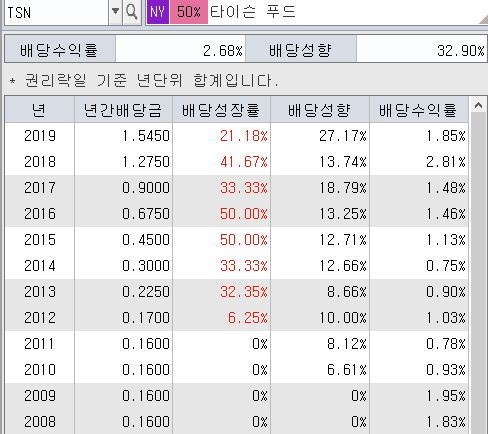Click the 13.25% payout ratio value
Viewport: 488px width, 434px height.
pyautogui.click(x=342, y=214)
